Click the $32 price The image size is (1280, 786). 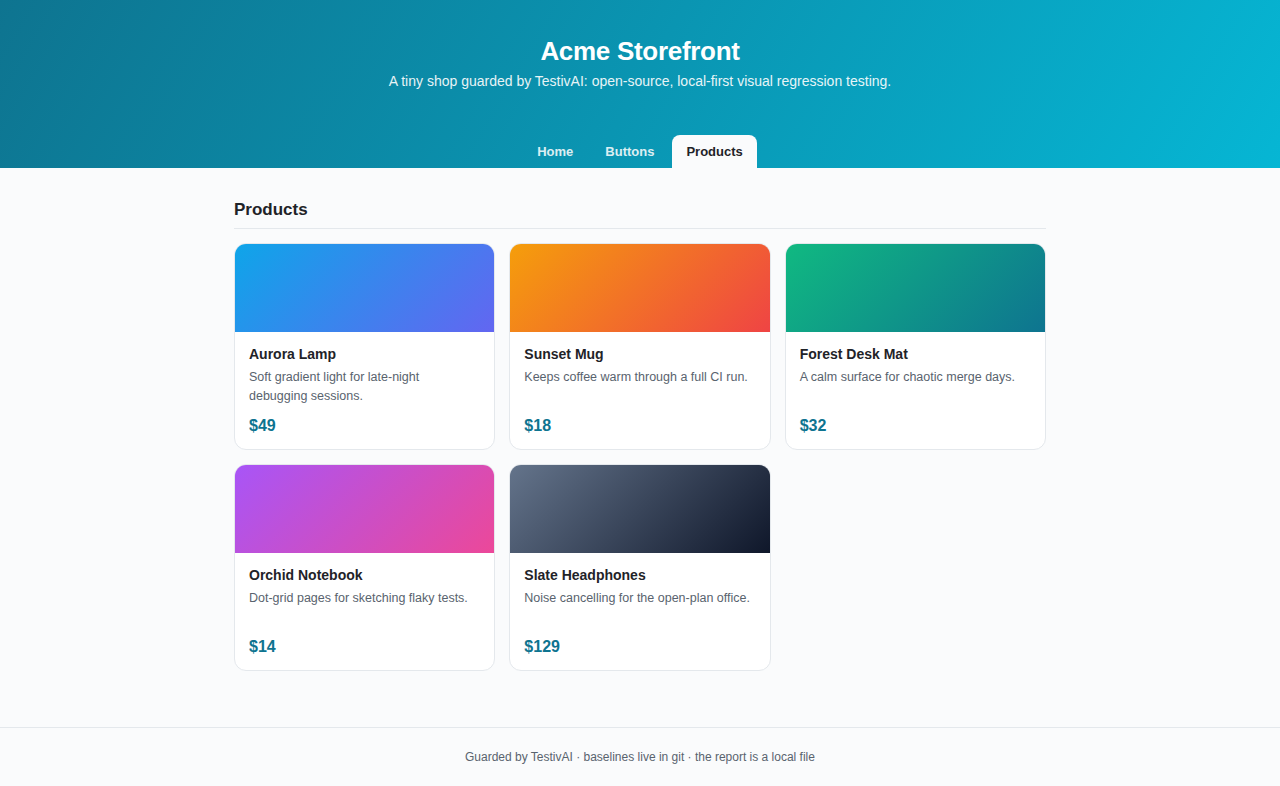[813, 425]
